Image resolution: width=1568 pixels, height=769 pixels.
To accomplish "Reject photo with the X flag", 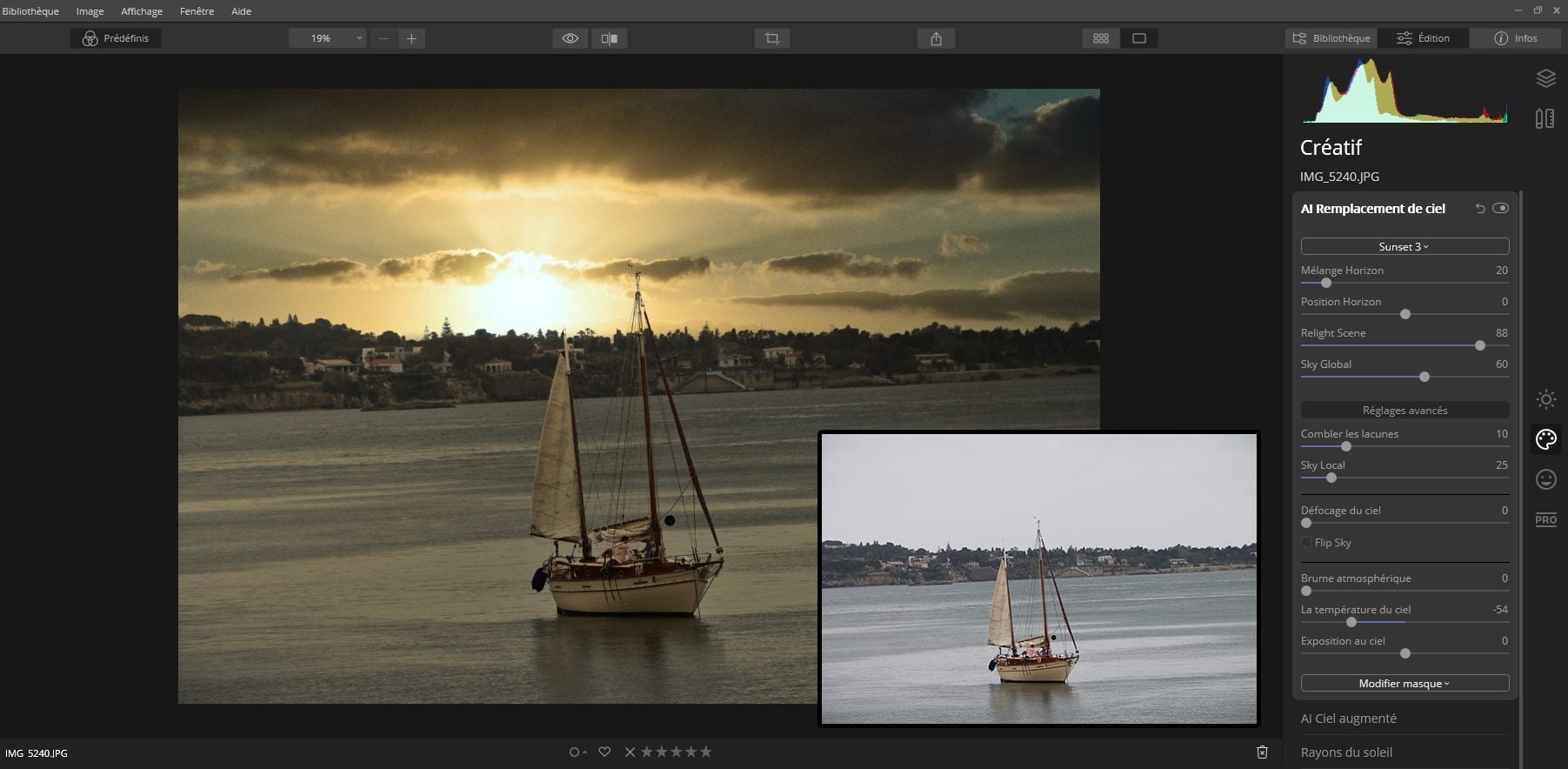I will tap(630, 752).
